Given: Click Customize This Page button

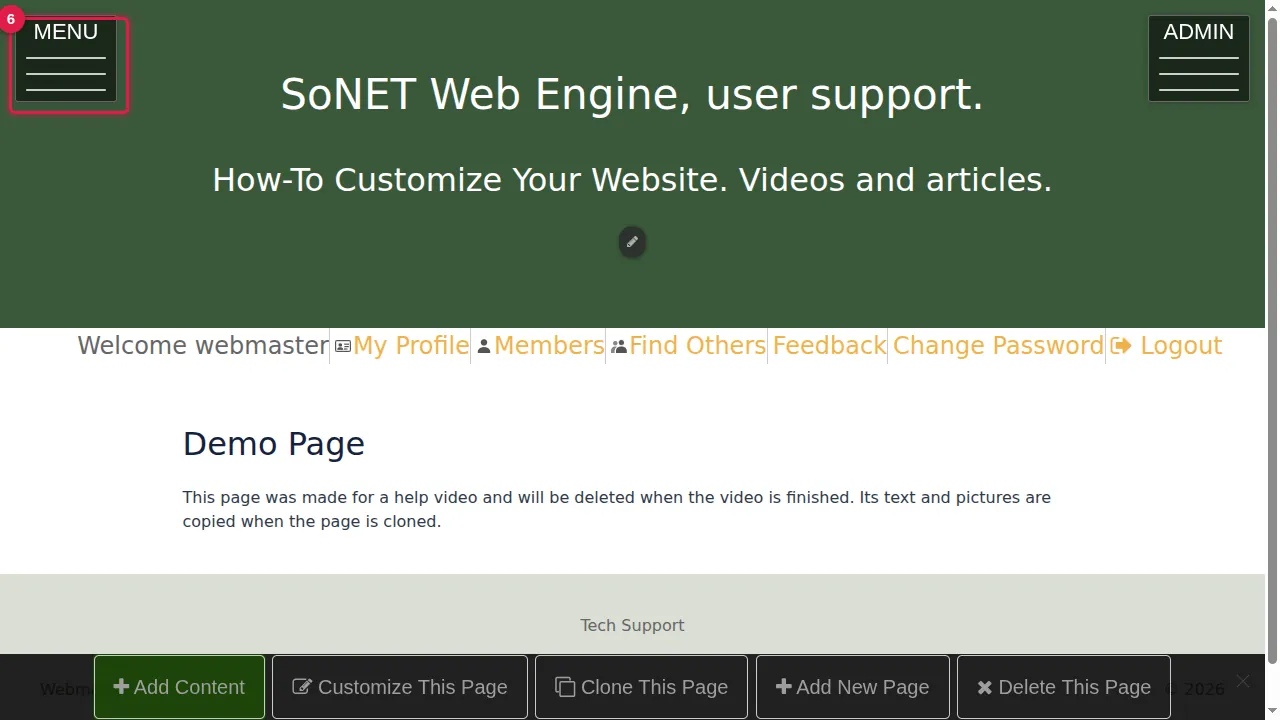Looking at the screenshot, I should click(400, 687).
